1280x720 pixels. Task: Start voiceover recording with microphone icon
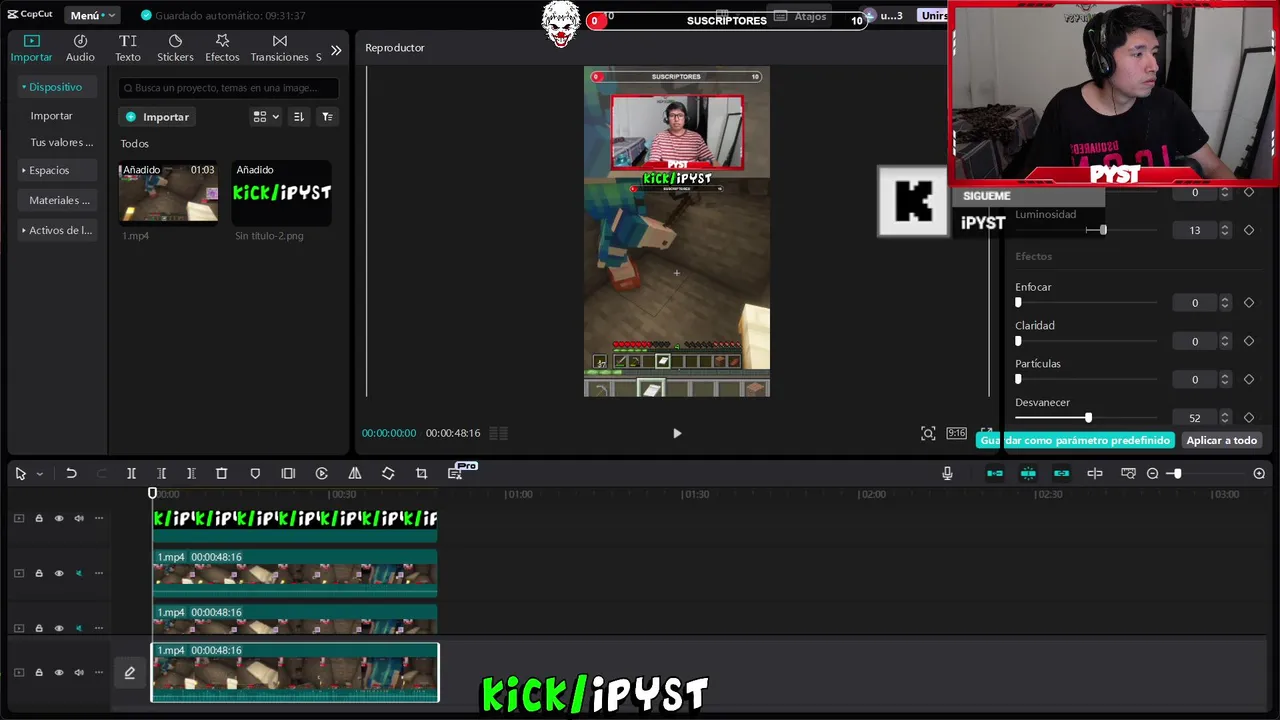tap(947, 474)
